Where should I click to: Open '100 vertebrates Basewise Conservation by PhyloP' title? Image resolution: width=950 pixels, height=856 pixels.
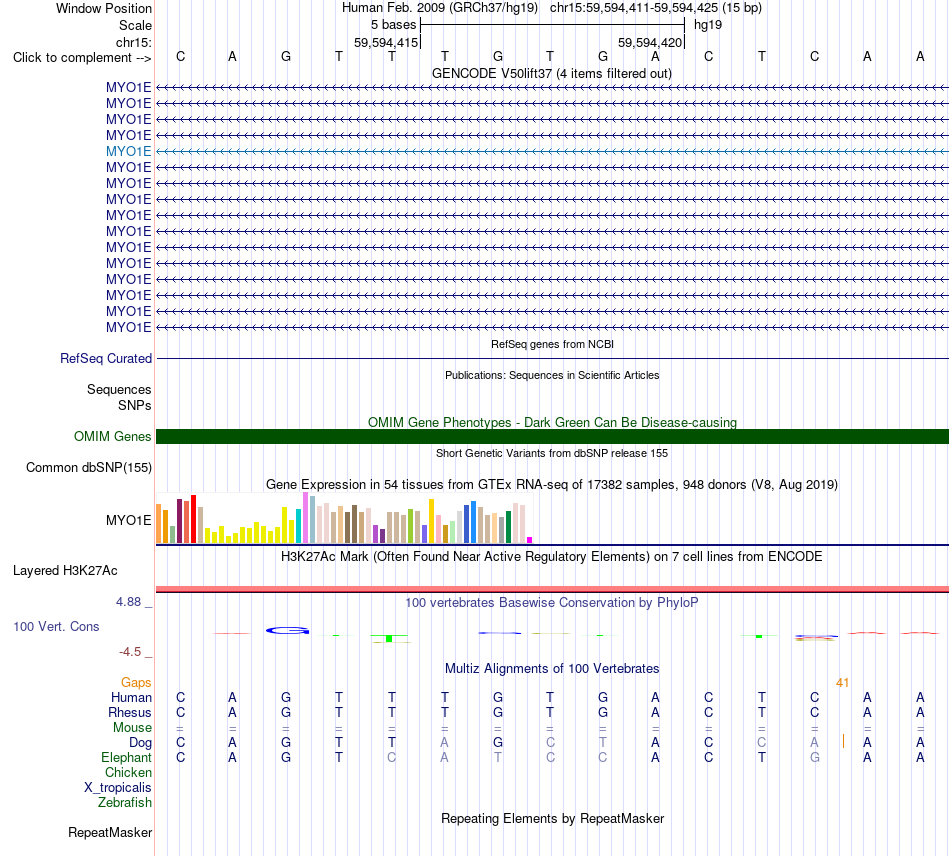(x=551, y=603)
